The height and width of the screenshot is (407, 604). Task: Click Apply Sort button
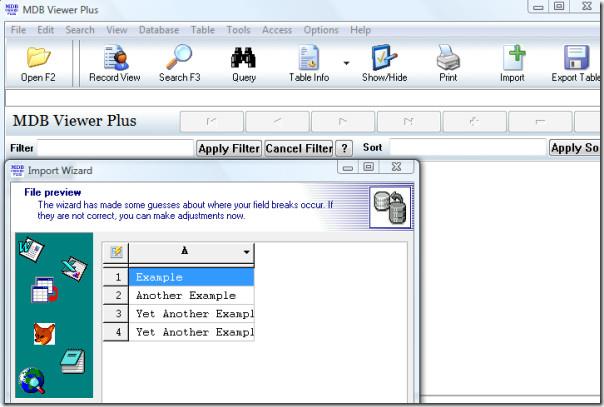(x=574, y=148)
